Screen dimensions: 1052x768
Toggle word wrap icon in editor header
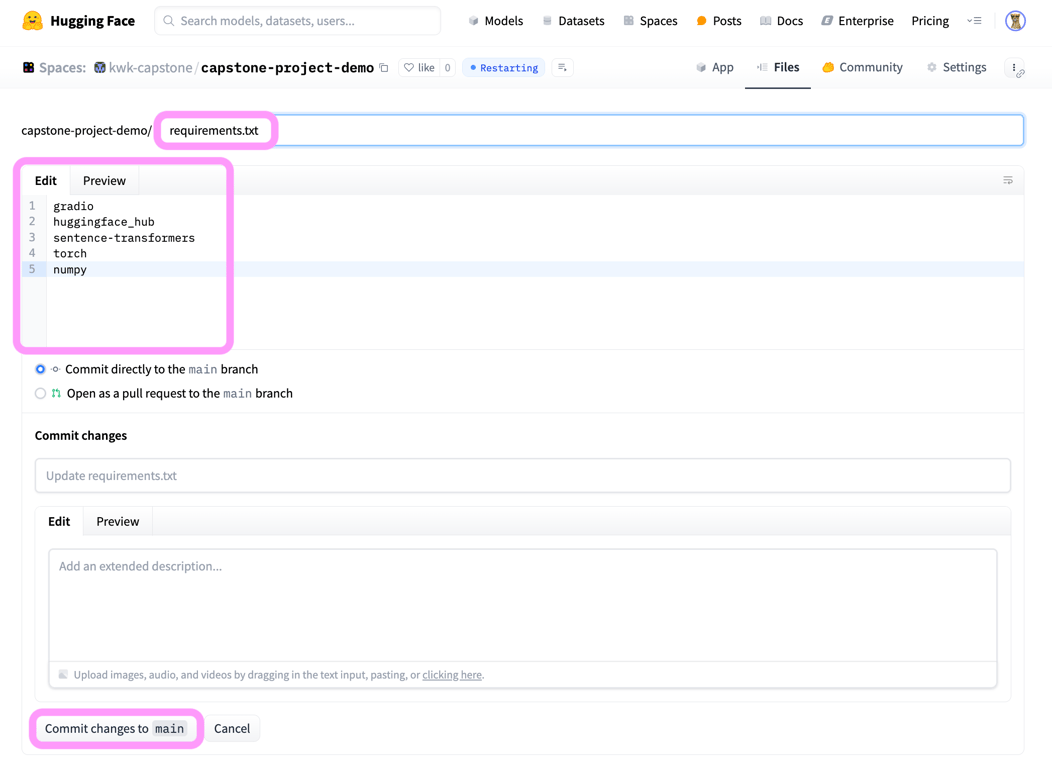pyautogui.click(x=1008, y=180)
